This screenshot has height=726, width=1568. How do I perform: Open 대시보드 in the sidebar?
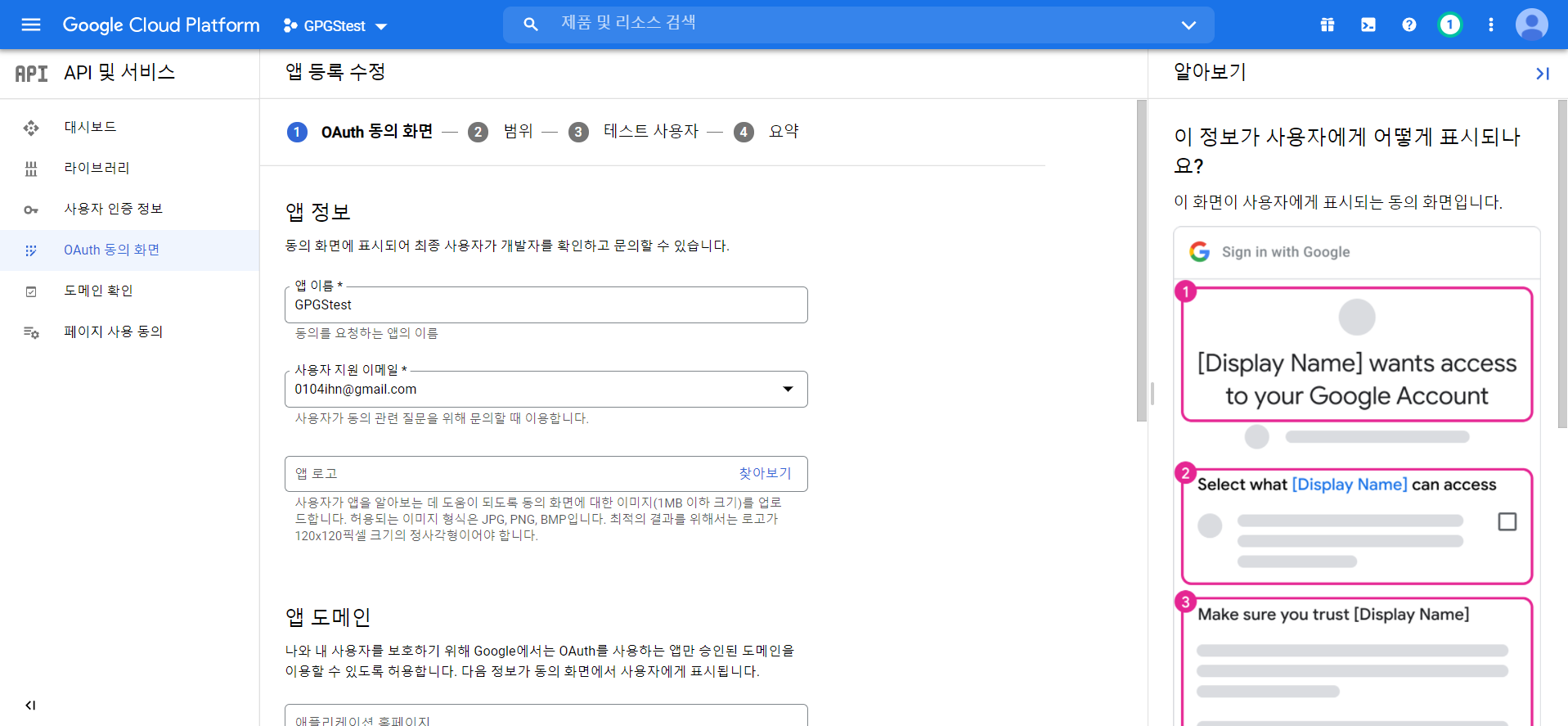click(129, 128)
